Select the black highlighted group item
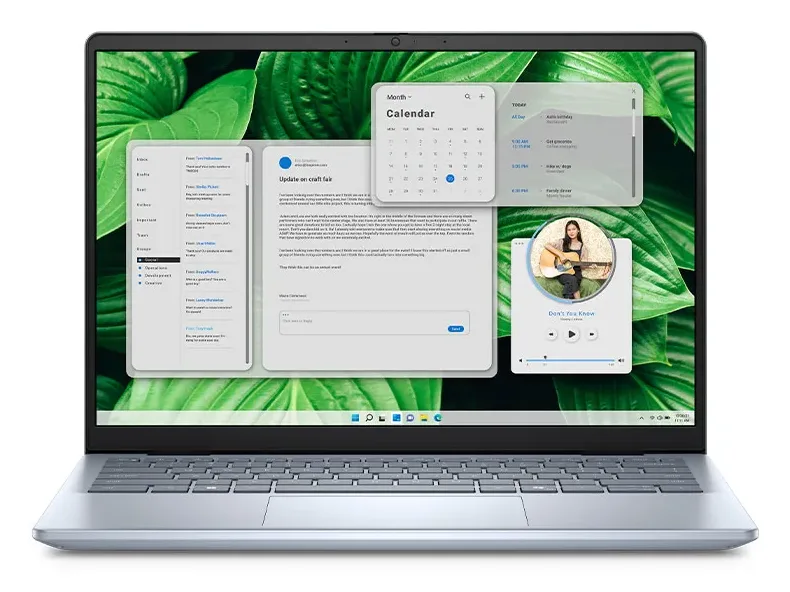The image size is (790, 592). click(158, 260)
